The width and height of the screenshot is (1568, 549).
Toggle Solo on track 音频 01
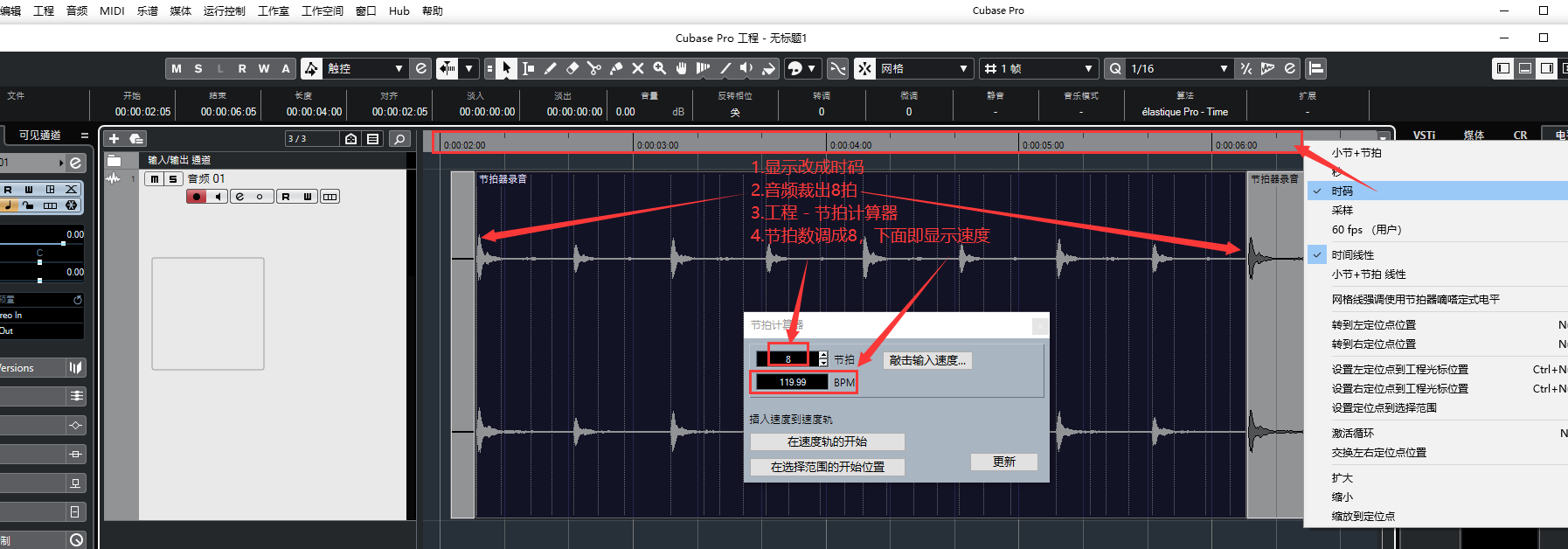click(x=173, y=178)
